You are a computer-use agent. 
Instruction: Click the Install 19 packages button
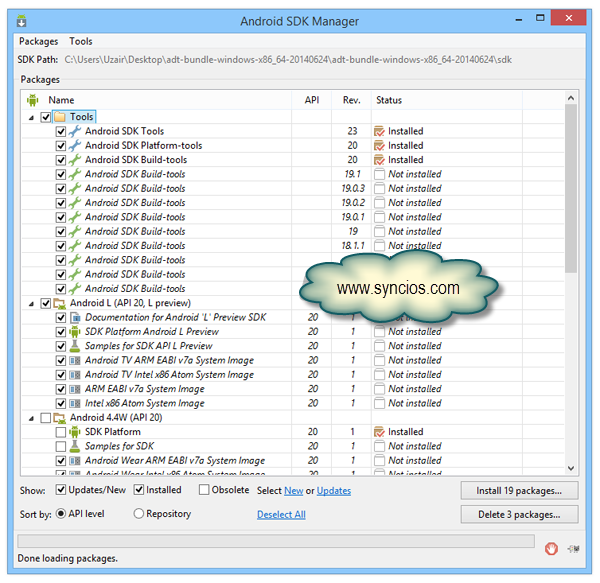tap(519, 490)
